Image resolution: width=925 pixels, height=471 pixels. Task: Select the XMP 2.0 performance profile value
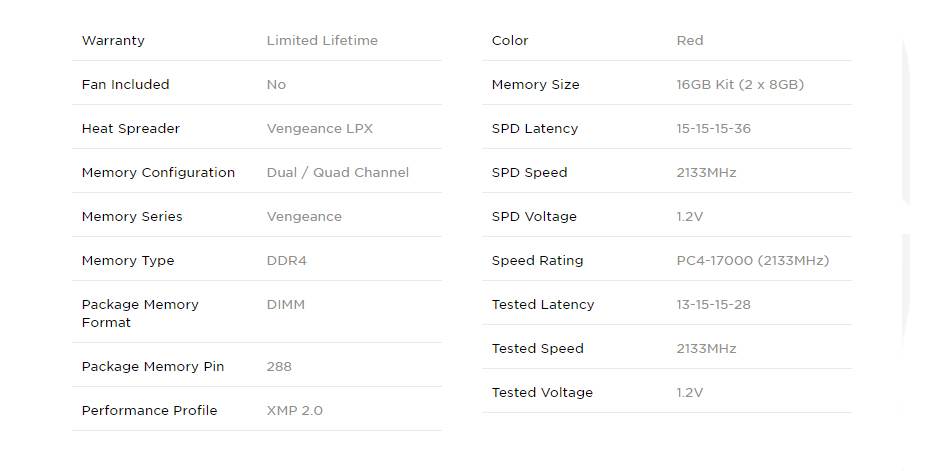point(294,411)
